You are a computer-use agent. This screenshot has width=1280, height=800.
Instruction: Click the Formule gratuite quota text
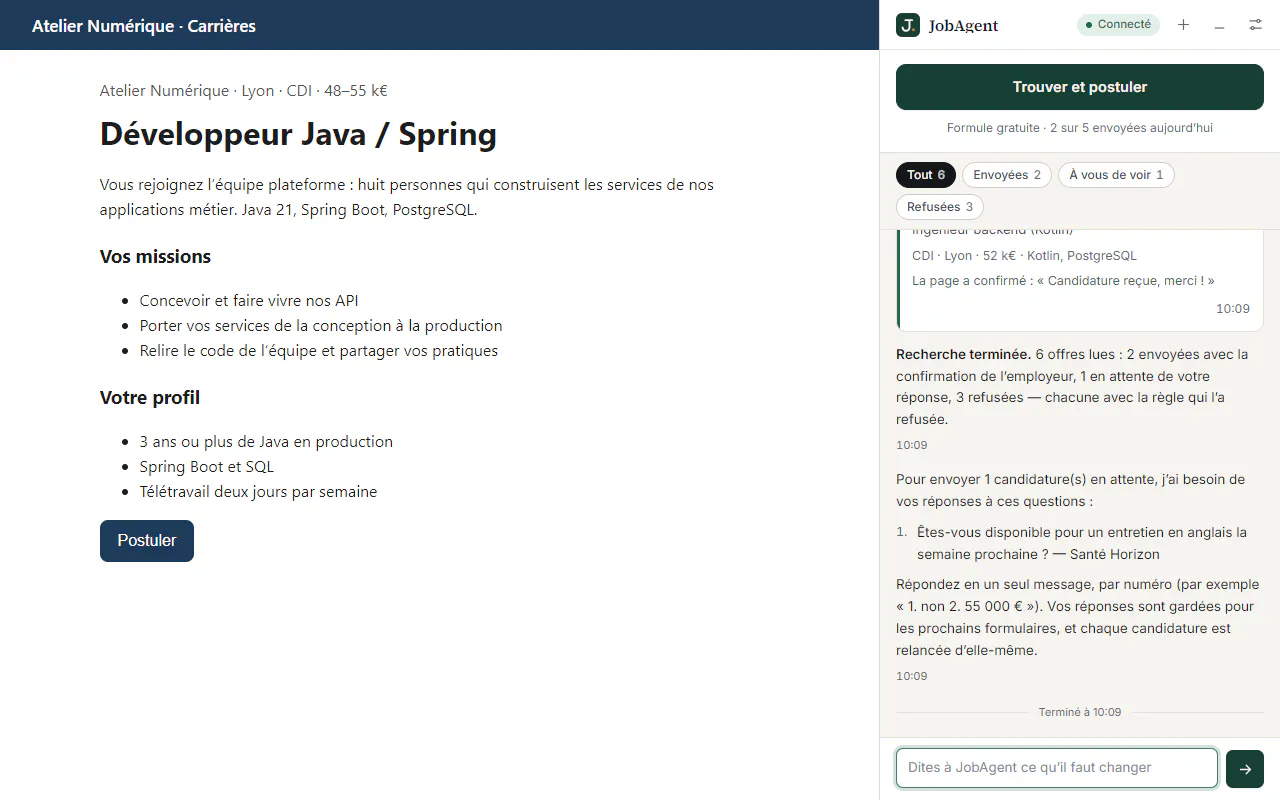pos(1080,128)
